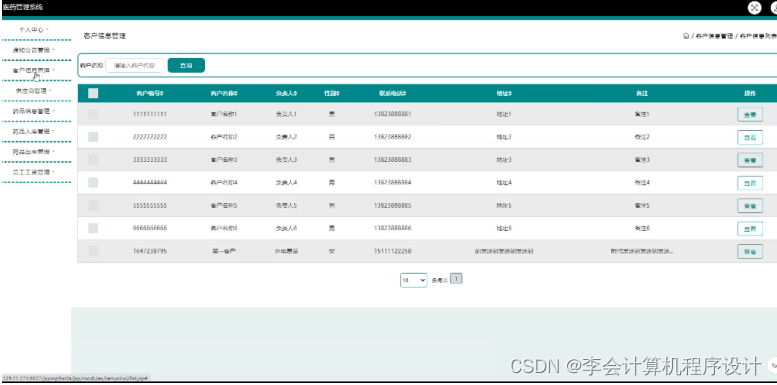777x385 pixels.
Task: Click the 客户名称5 cell
Action: pyautogui.click(x=224, y=205)
